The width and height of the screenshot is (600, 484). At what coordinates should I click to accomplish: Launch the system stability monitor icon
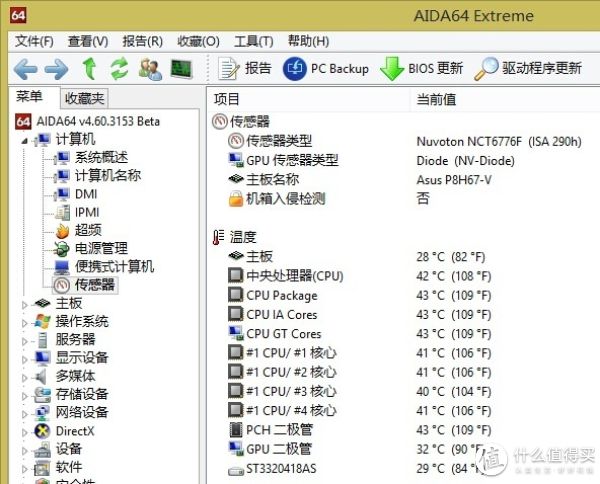click(x=181, y=69)
